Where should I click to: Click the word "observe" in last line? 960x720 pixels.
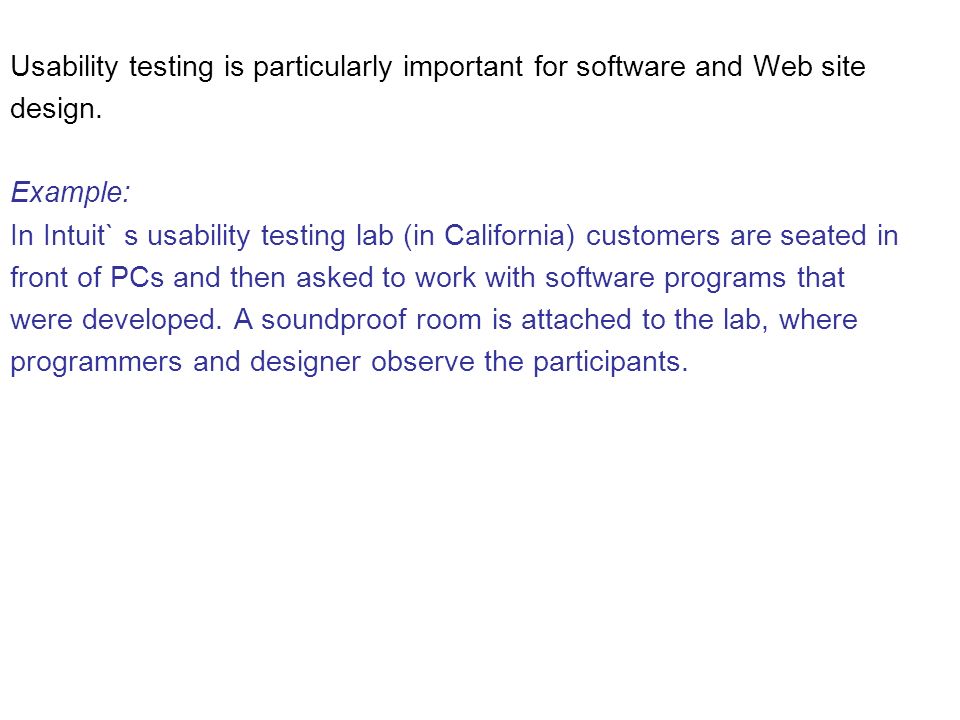(422, 362)
